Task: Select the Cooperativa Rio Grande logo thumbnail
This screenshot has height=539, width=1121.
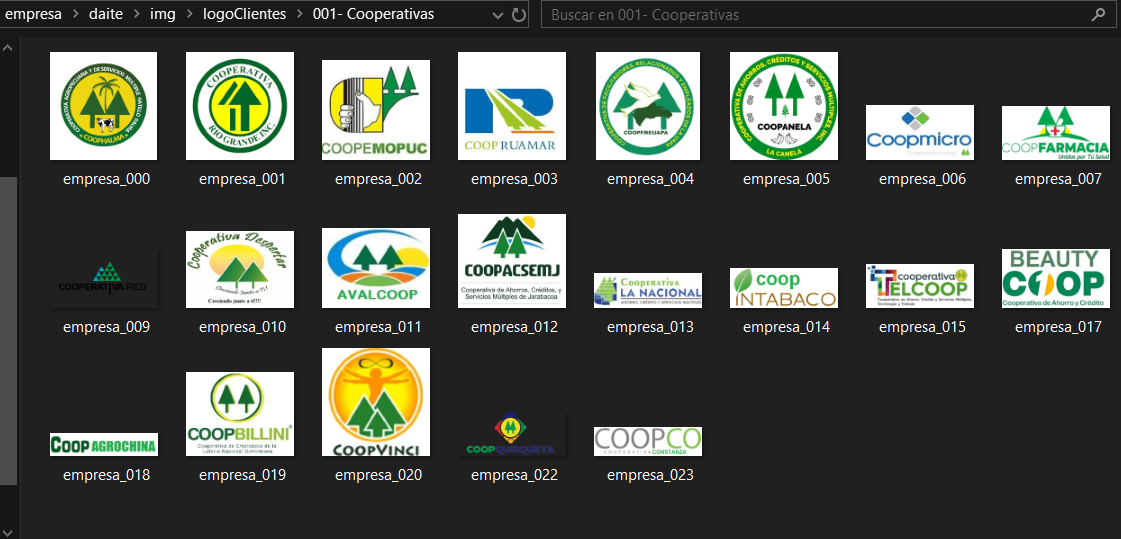Action: 239,106
